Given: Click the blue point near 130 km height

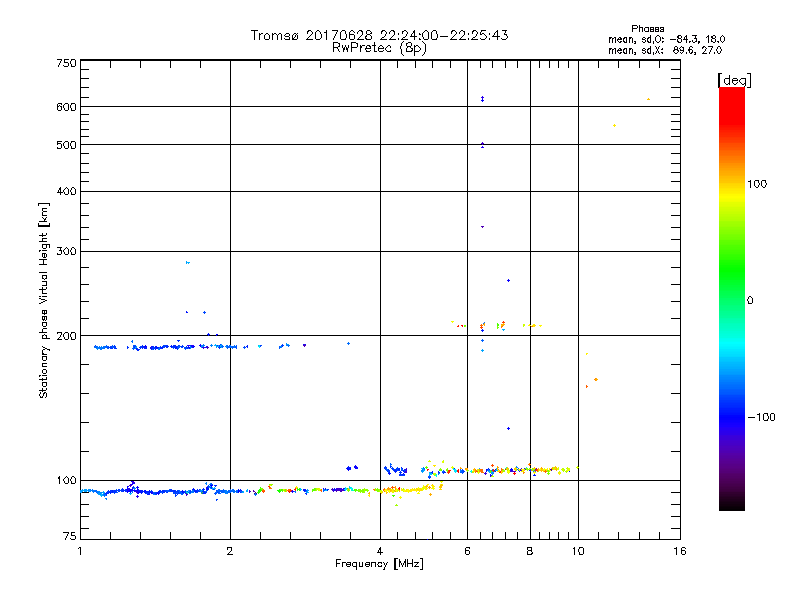Looking at the screenshot, I should [508, 428].
